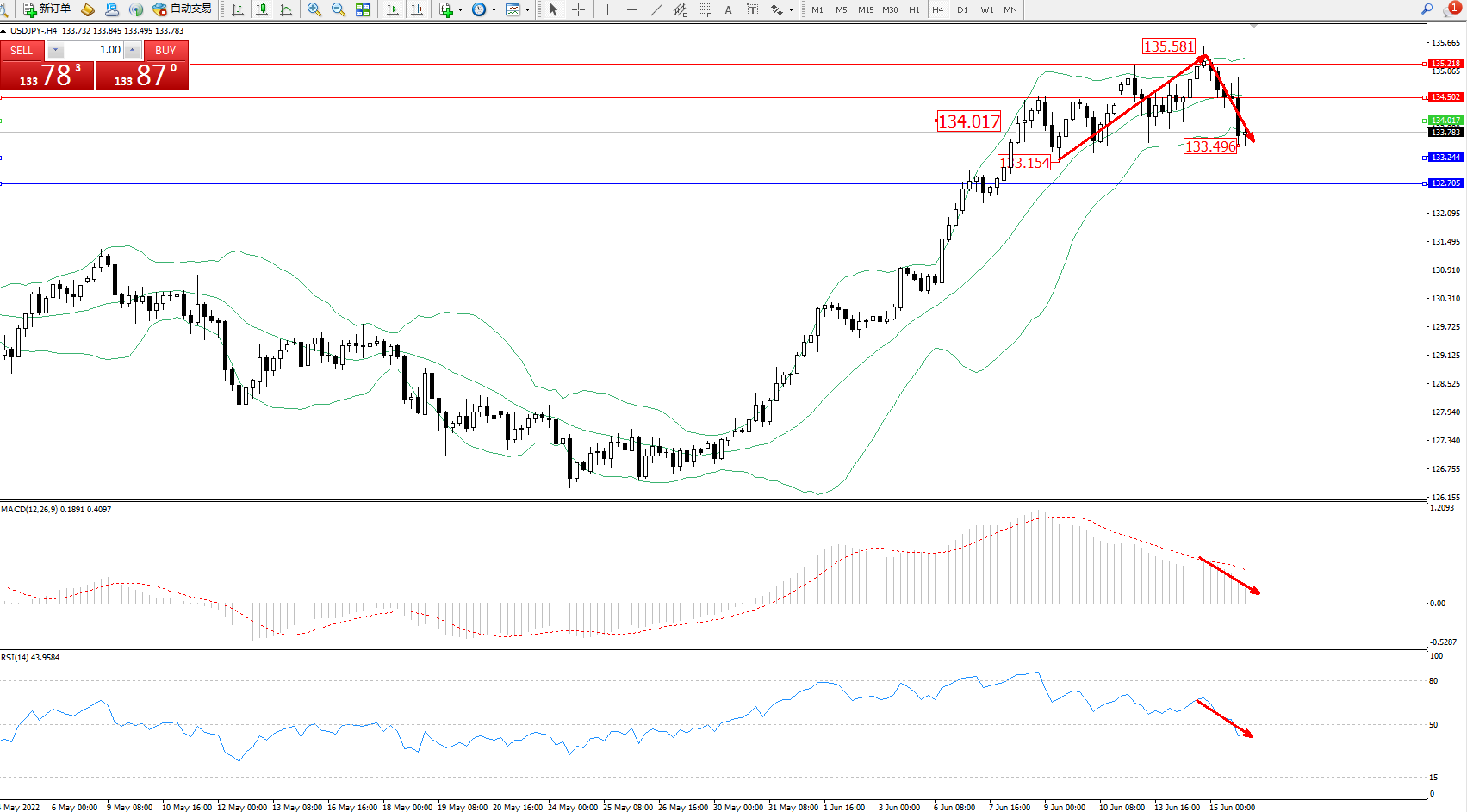This screenshot has width=1467, height=812.
Task: Click the red SELL button
Action: coord(22,51)
